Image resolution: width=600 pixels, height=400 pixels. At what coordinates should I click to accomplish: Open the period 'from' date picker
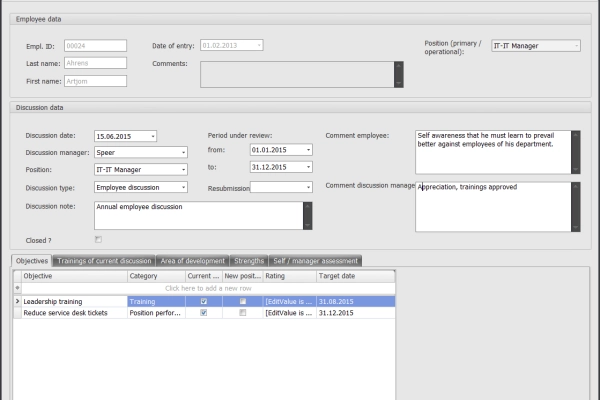pyautogui.click(x=308, y=150)
